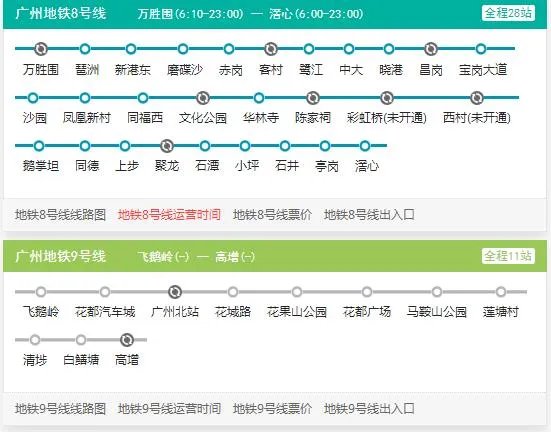Click the 全程11站 badge
This screenshot has height=432, width=551.
tap(508, 256)
